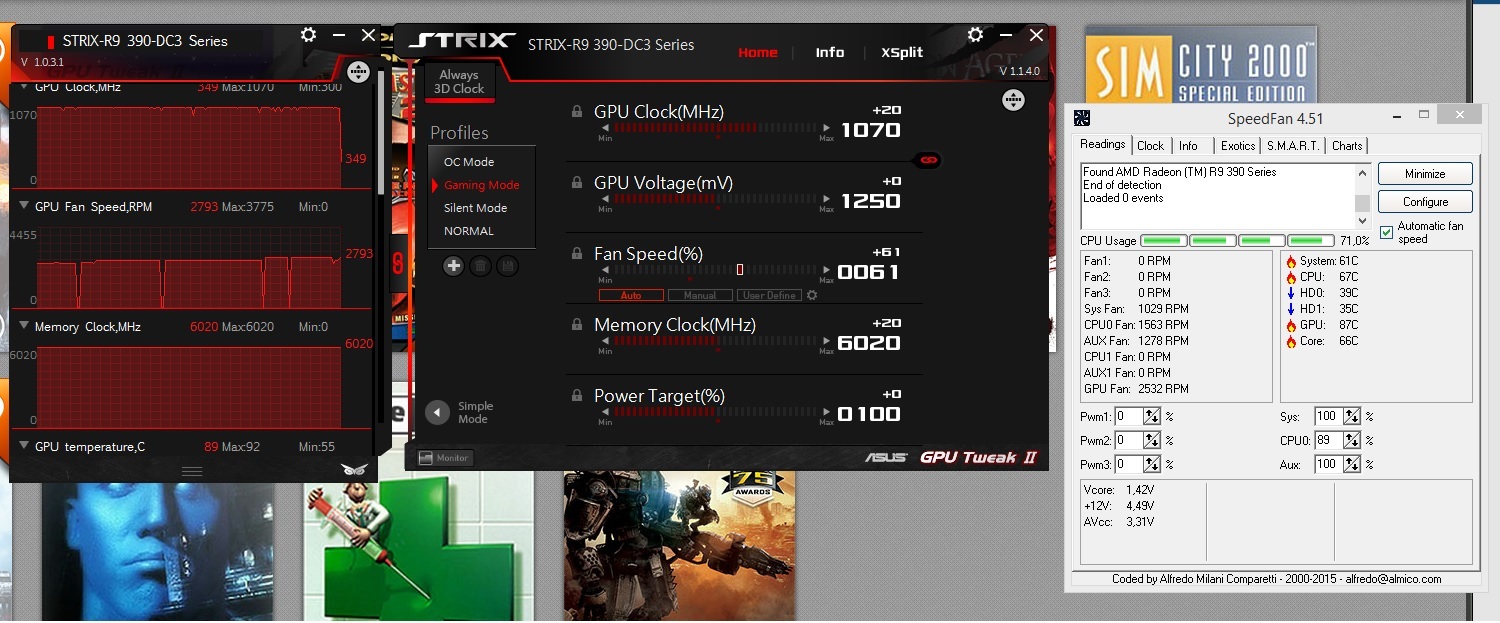Screen dimensions: 1500x623
Task: Collapse the Memory Clock,MHz graph
Action: tap(24, 326)
